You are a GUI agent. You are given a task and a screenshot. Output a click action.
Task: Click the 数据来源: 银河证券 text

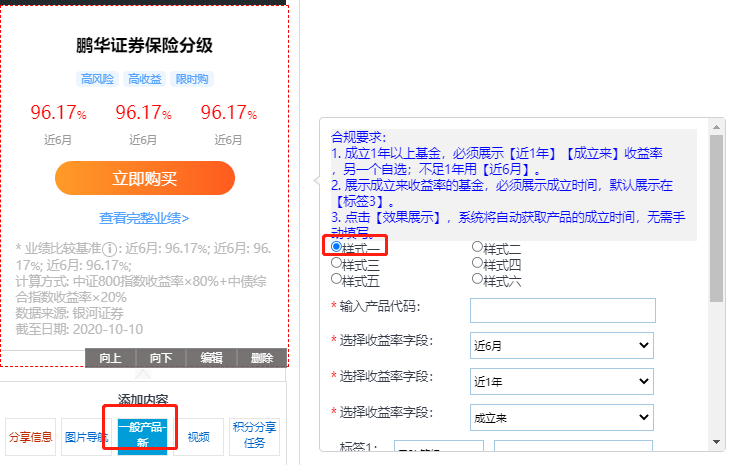pyautogui.click(x=70, y=313)
